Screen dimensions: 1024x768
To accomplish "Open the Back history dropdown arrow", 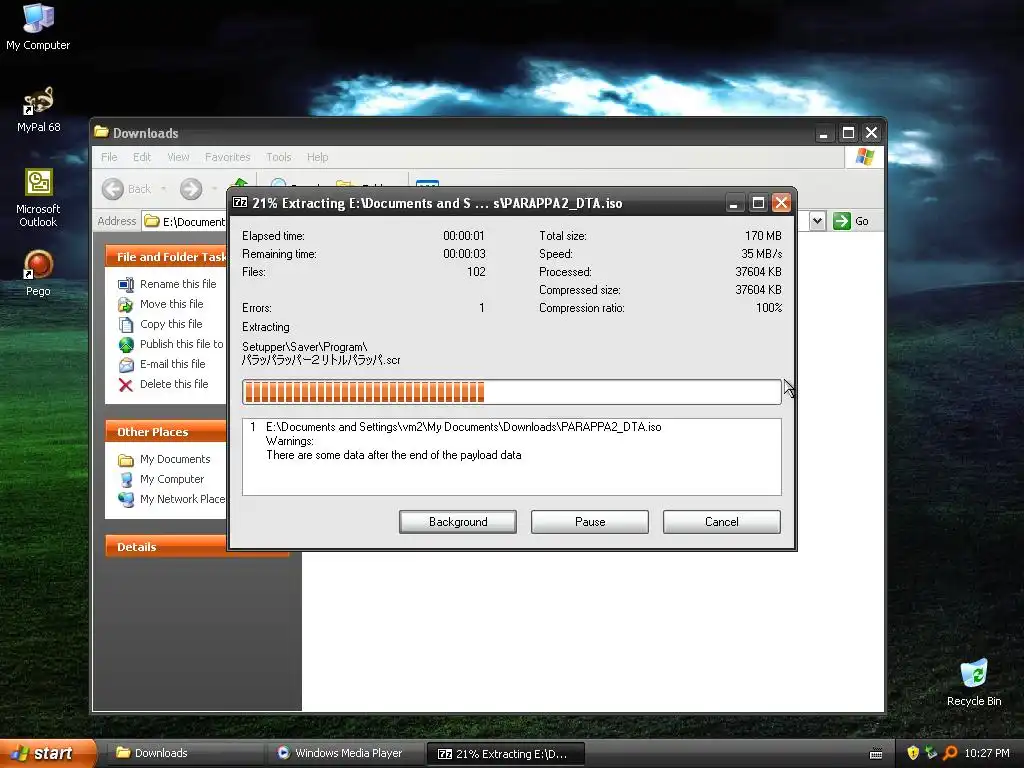I will tap(163, 189).
